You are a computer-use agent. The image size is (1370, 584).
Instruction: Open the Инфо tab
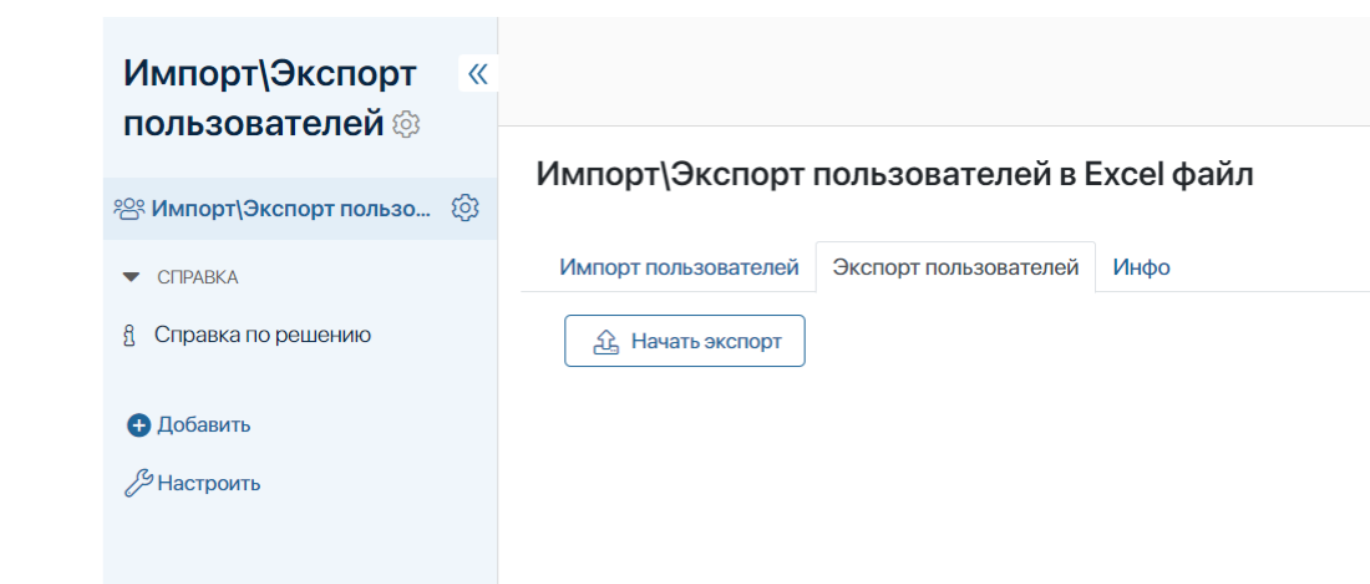[x=1142, y=268]
